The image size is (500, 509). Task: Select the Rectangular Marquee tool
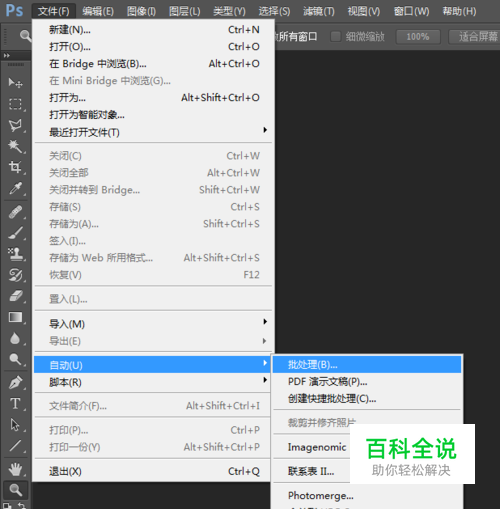pyautogui.click(x=15, y=104)
